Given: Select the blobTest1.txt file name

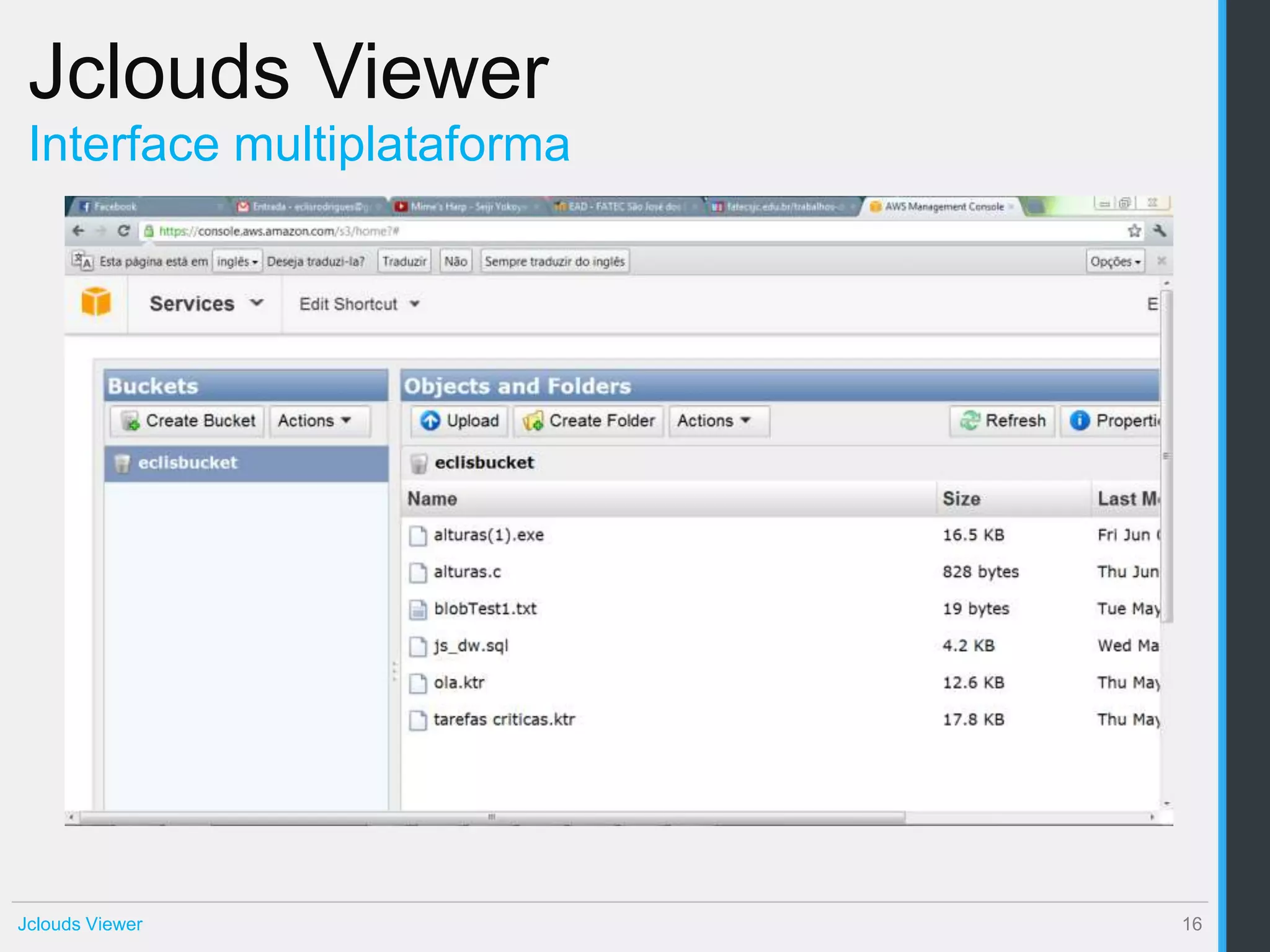Looking at the screenshot, I should click(x=486, y=609).
